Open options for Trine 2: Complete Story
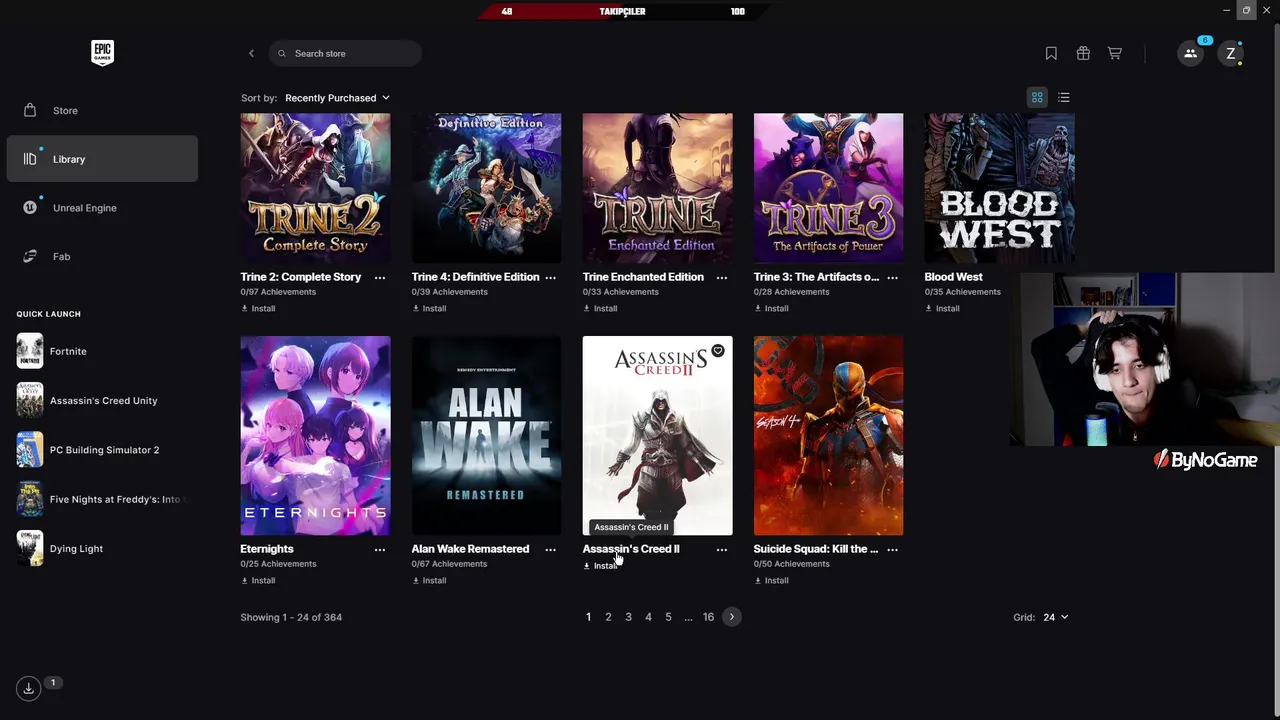Image resolution: width=1280 pixels, height=720 pixels. click(380, 277)
